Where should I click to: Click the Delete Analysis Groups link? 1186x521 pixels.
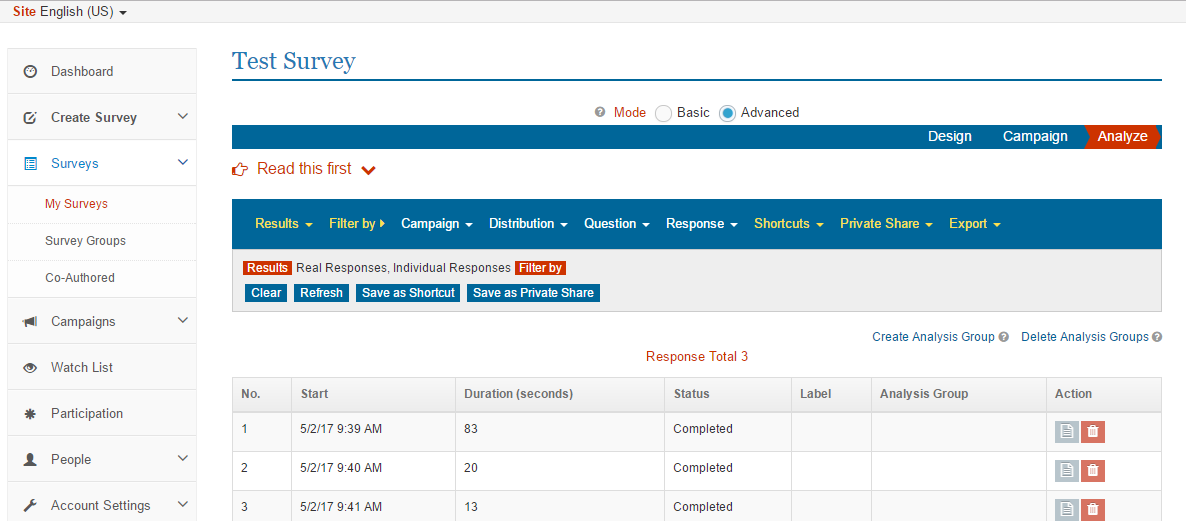[x=1085, y=337]
